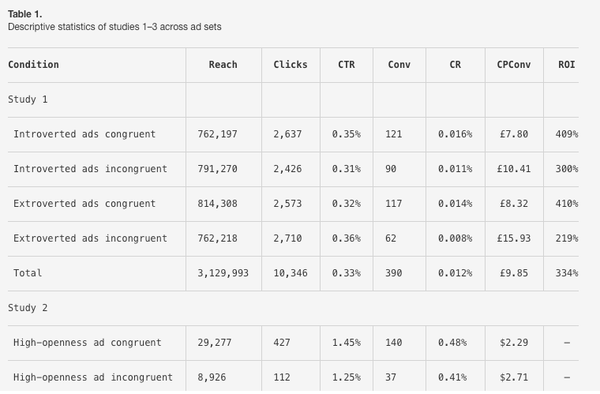The width and height of the screenshot is (600, 394).
Task: Select High-openness ad congruent row label
Action: pyautogui.click(x=88, y=343)
